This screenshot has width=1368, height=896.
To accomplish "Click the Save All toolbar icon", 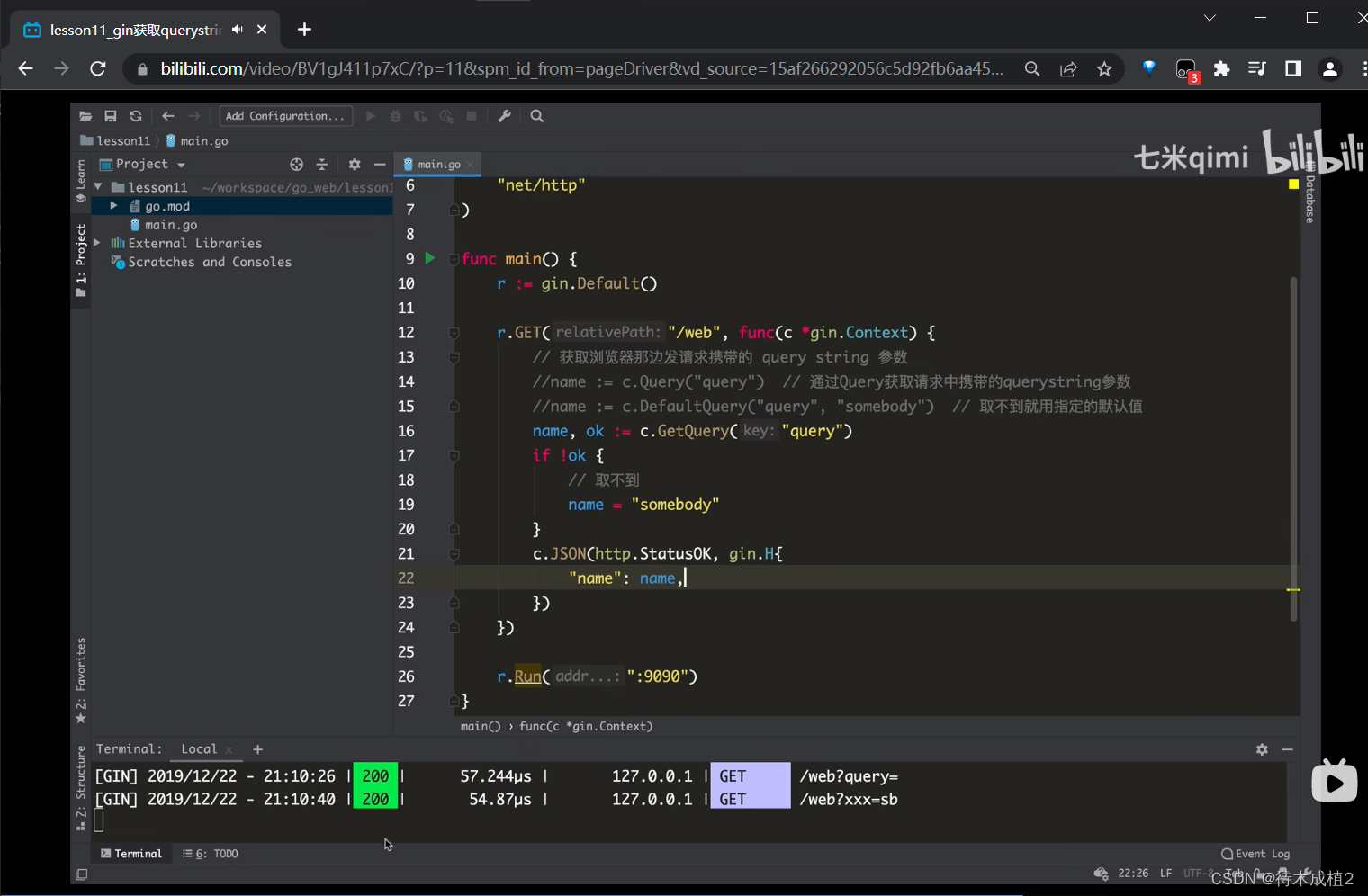I will tap(111, 116).
